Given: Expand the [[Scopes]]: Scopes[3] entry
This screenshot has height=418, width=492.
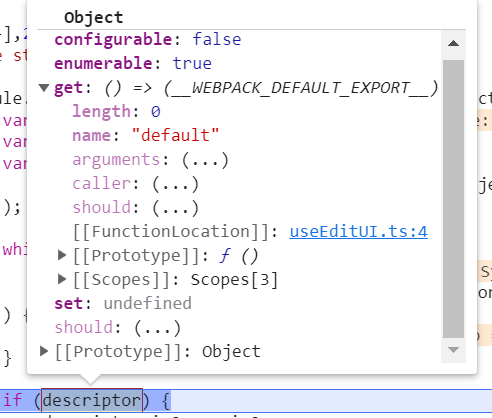Looking at the screenshot, I should pos(62,279).
